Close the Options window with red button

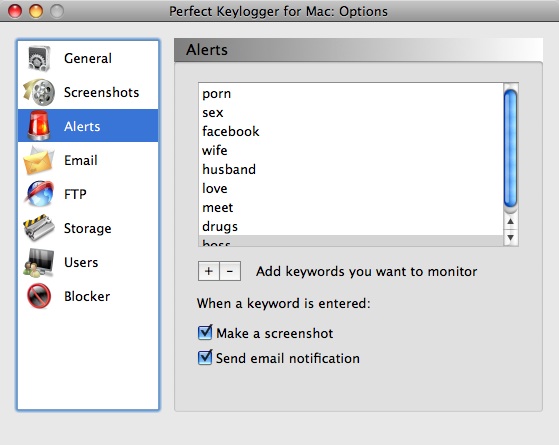(15, 11)
